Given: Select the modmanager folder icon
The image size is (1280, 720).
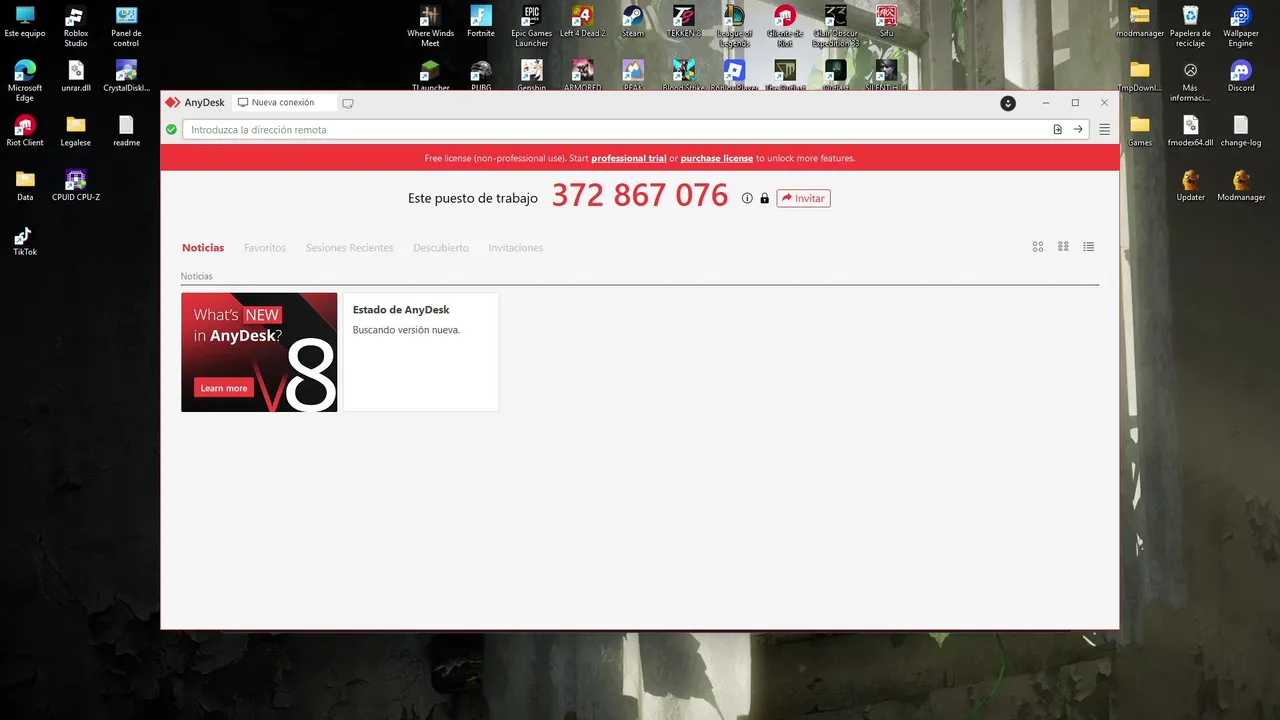Looking at the screenshot, I should tap(1140, 22).
